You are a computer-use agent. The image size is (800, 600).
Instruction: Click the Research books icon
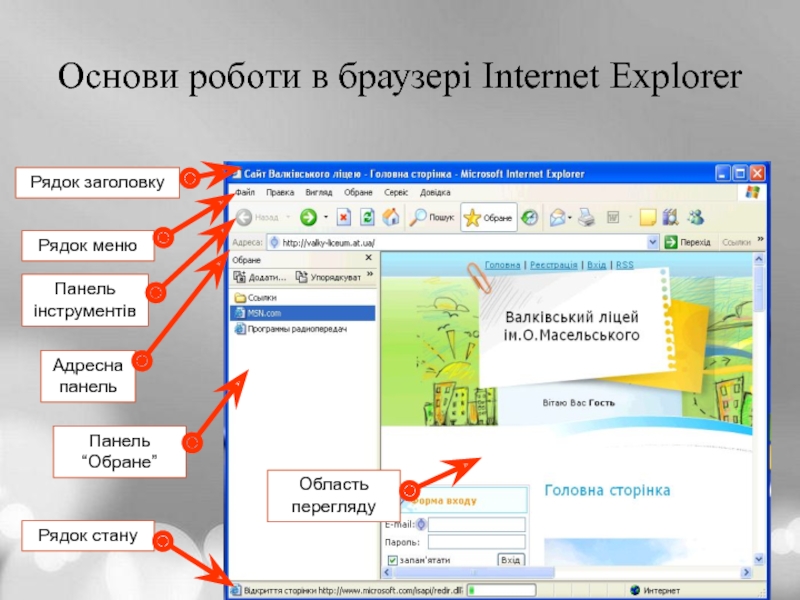click(670, 217)
